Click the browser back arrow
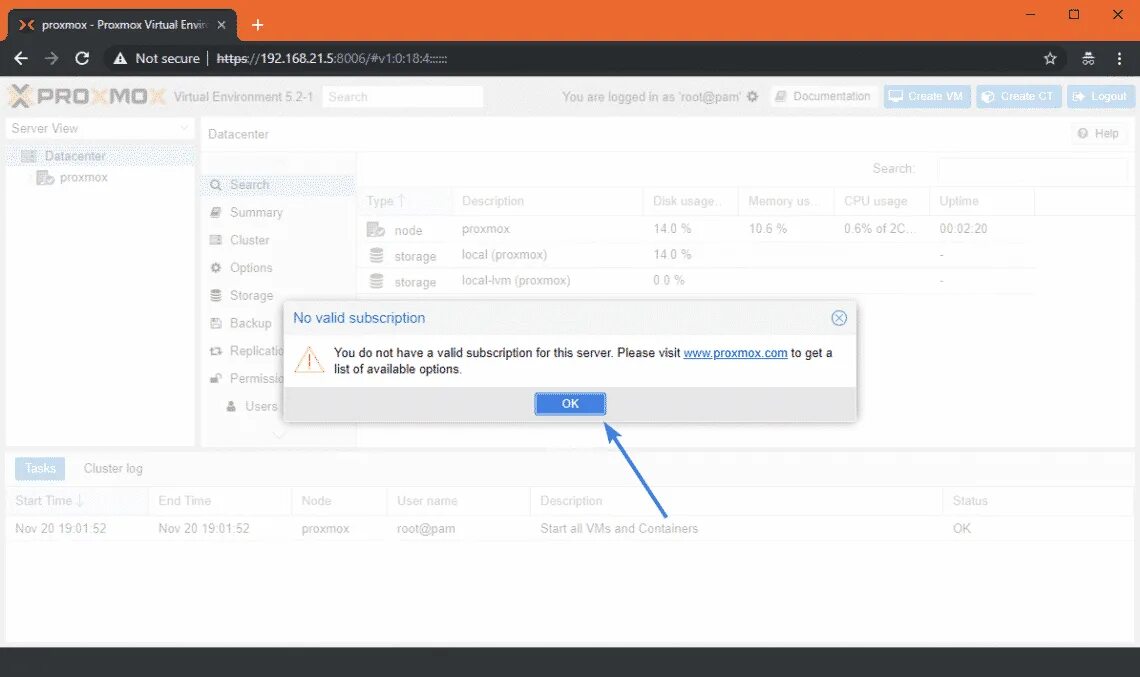 (21, 58)
